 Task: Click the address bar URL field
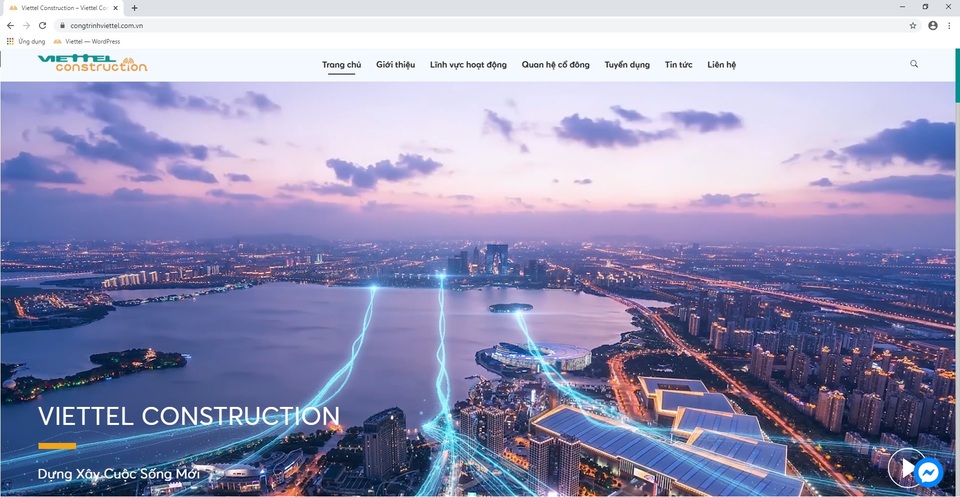(x=487, y=26)
